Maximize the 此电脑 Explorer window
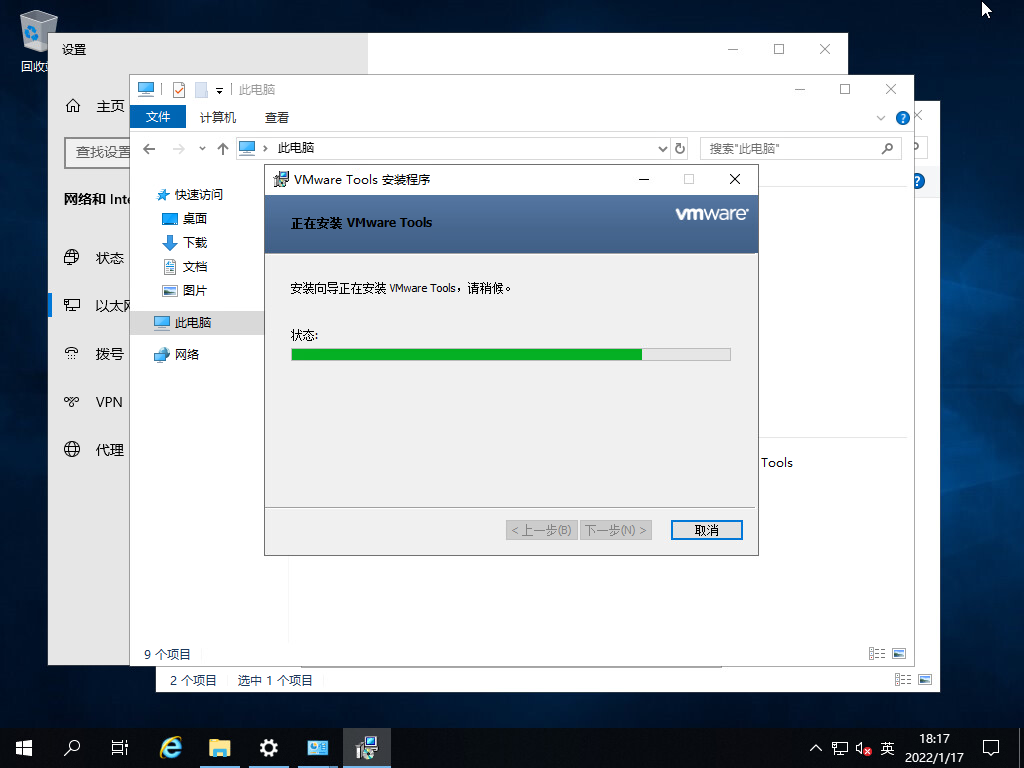This screenshot has height=768, width=1024. (845, 89)
